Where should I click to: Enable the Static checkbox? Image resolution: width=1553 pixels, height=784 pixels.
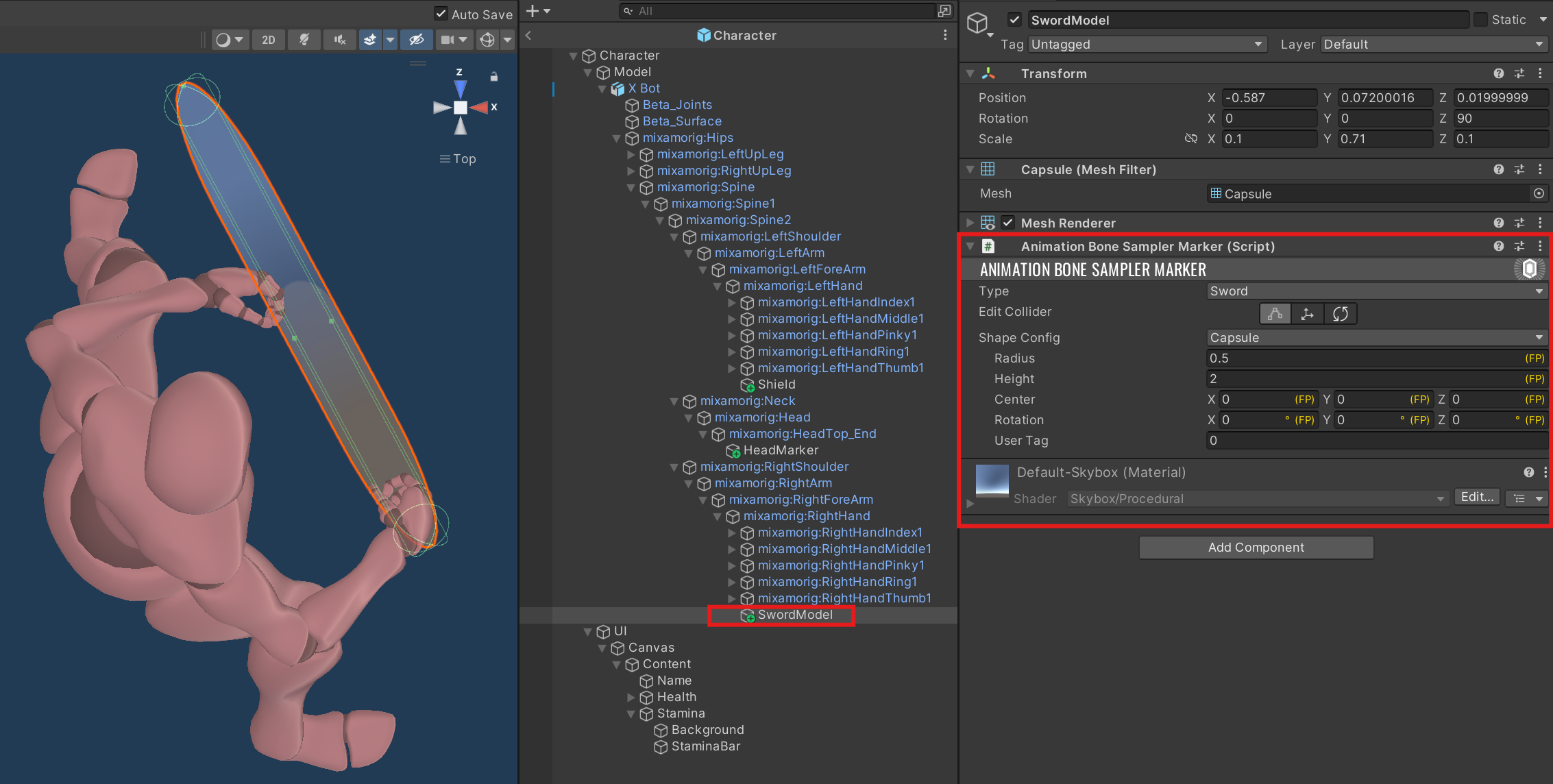(x=1481, y=20)
